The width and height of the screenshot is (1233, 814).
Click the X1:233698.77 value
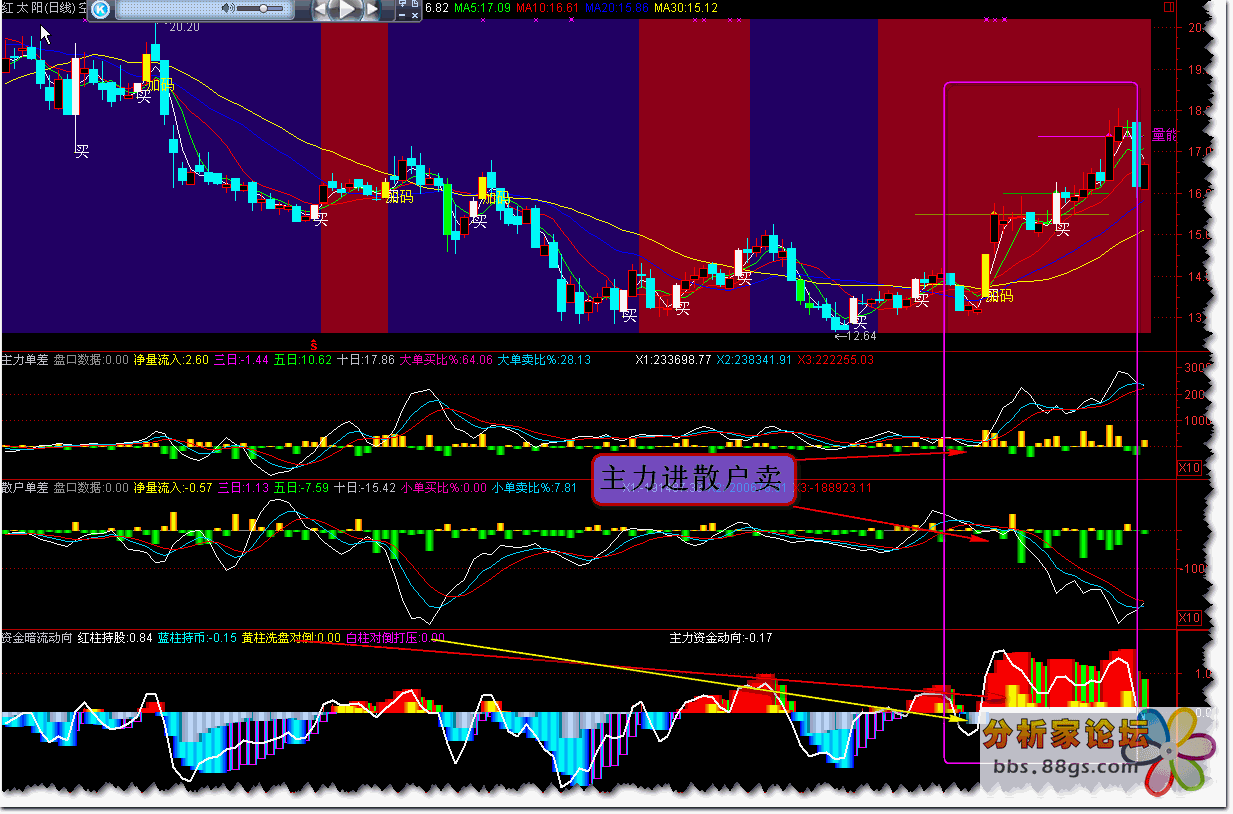click(674, 360)
